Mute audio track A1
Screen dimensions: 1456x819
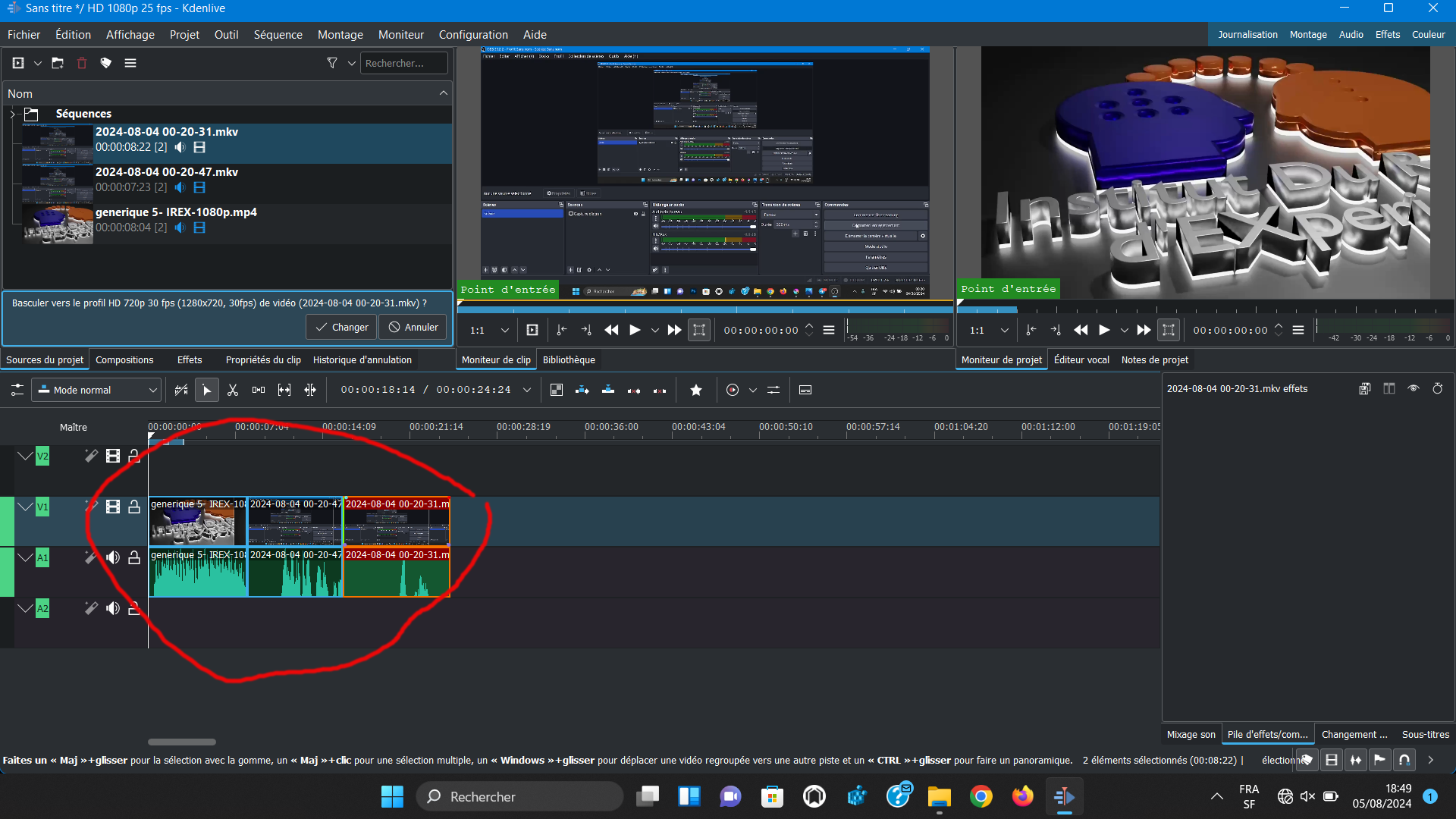(x=113, y=557)
